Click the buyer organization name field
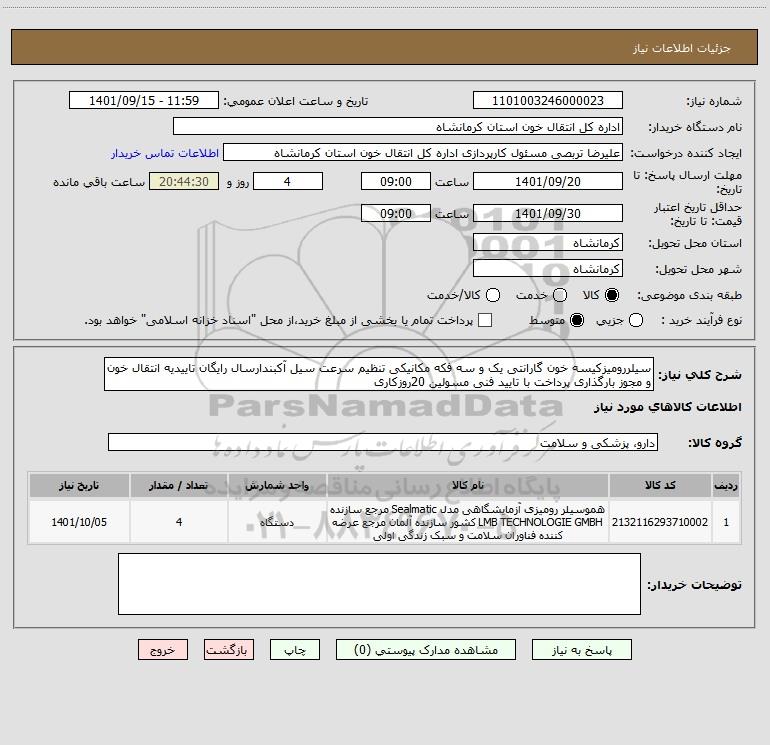This screenshot has width=770, height=745. tap(398, 127)
